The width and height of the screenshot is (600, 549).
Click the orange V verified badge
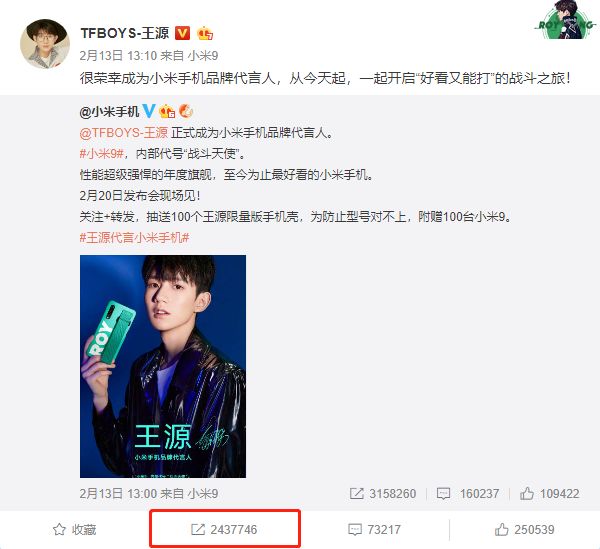click(x=182, y=33)
